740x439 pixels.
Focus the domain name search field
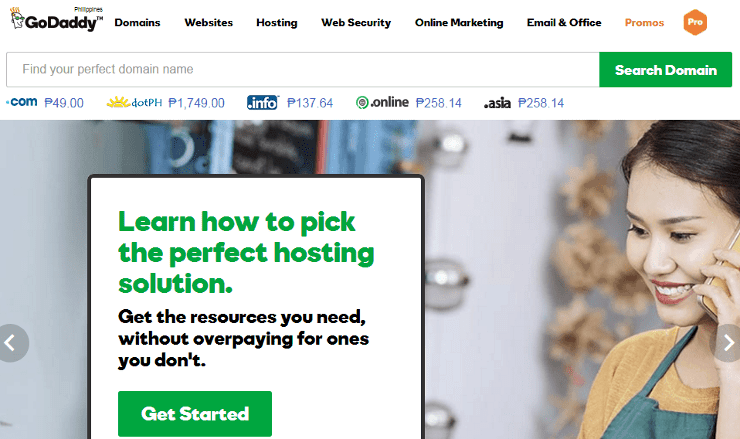click(x=303, y=69)
